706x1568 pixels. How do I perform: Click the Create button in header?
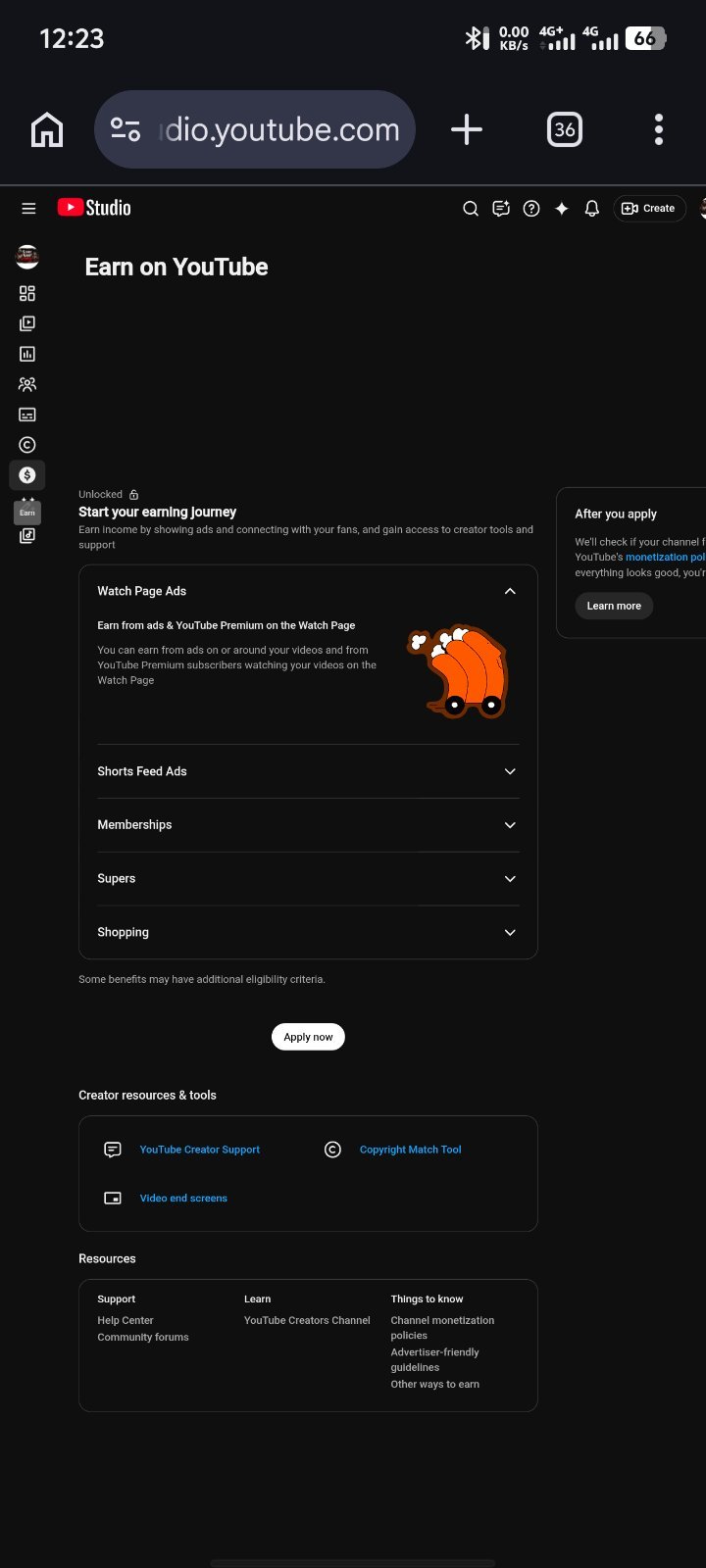[649, 208]
